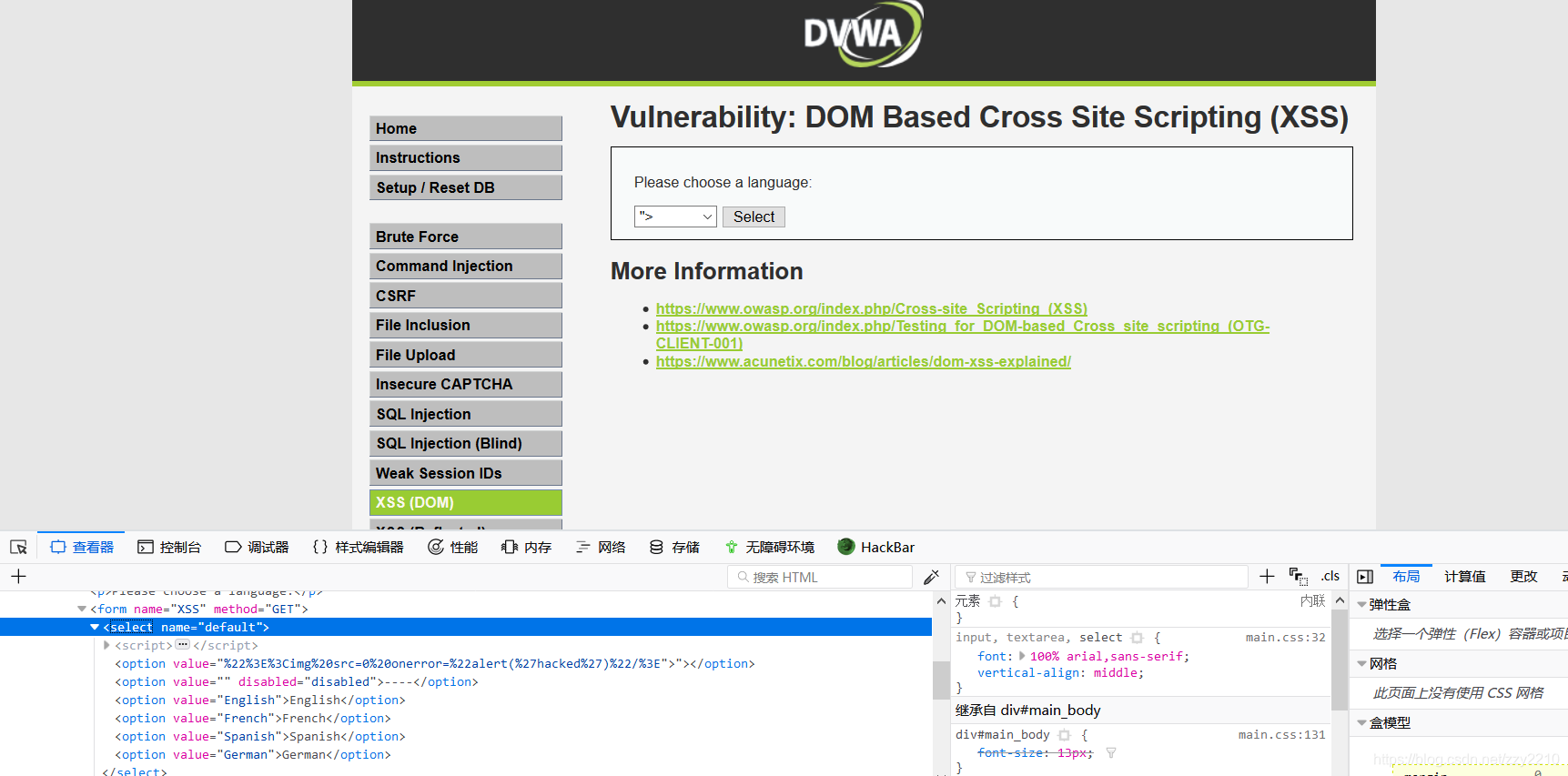The image size is (1568, 776).
Task: Open the Memory (内存) tab
Action: pyautogui.click(x=527, y=547)
